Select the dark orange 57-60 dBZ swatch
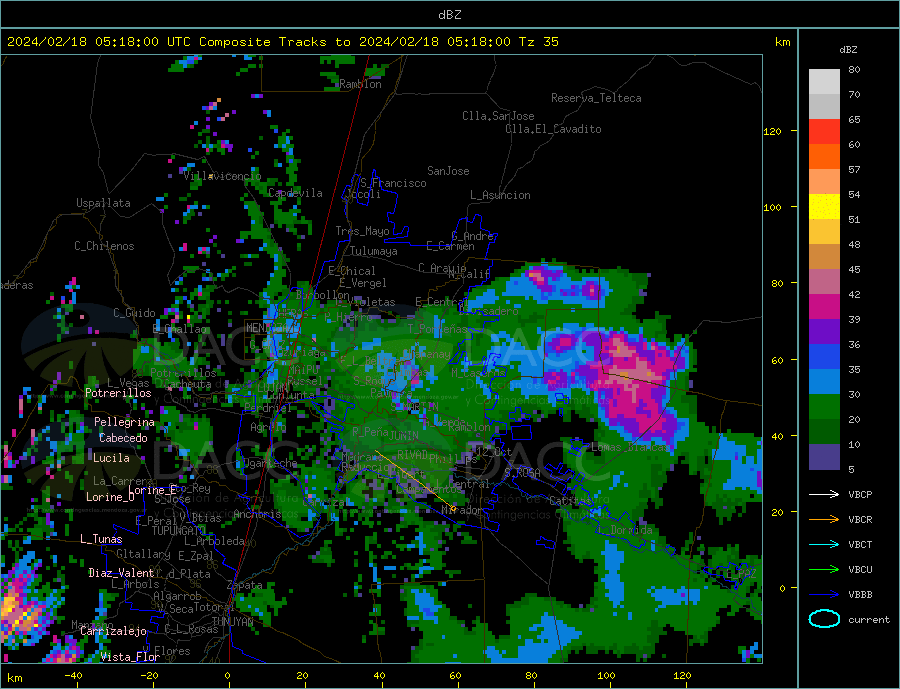This screenshot has width=900, height=689. 824,157
